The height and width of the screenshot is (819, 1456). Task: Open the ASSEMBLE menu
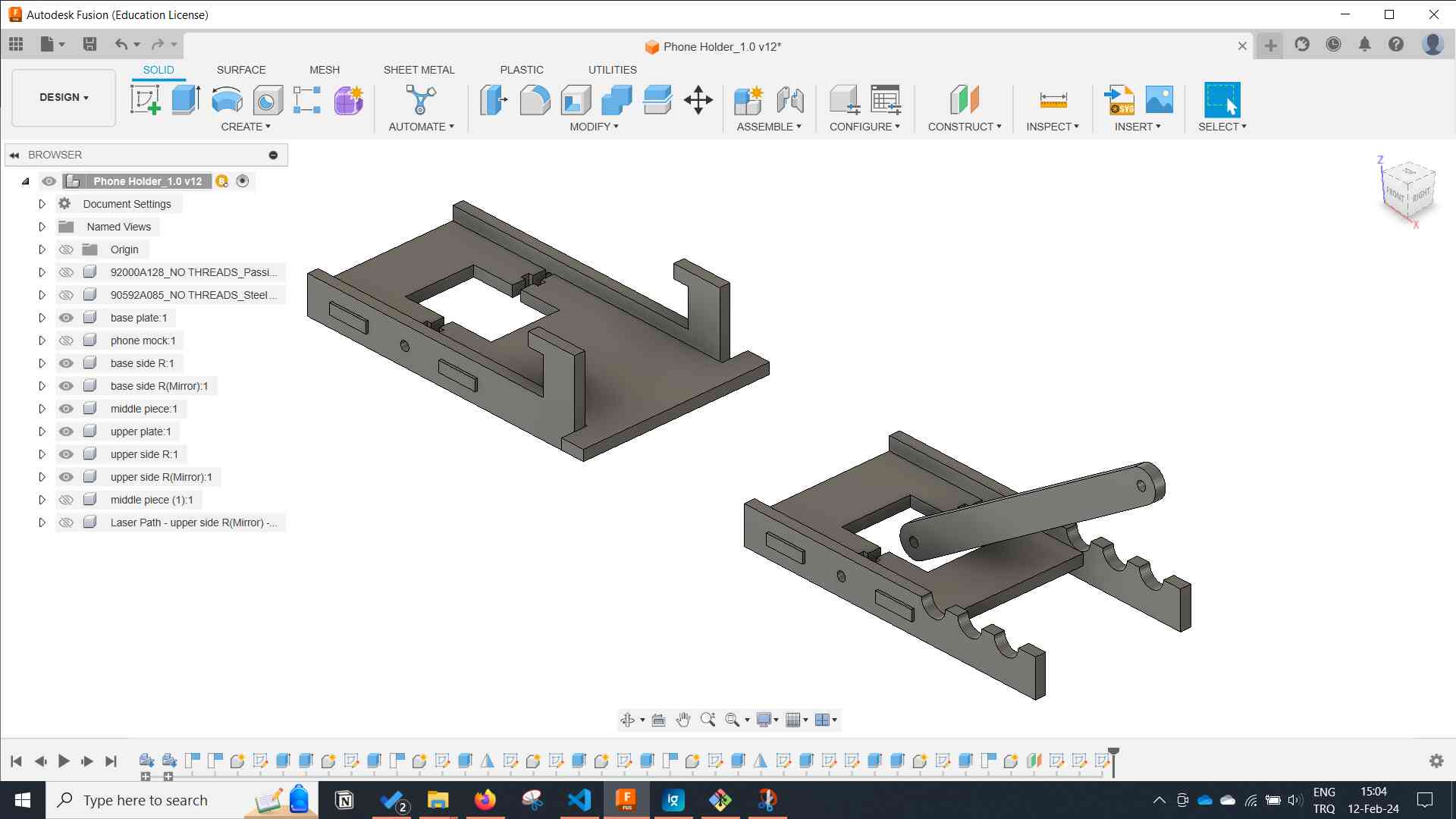[769, 127]
